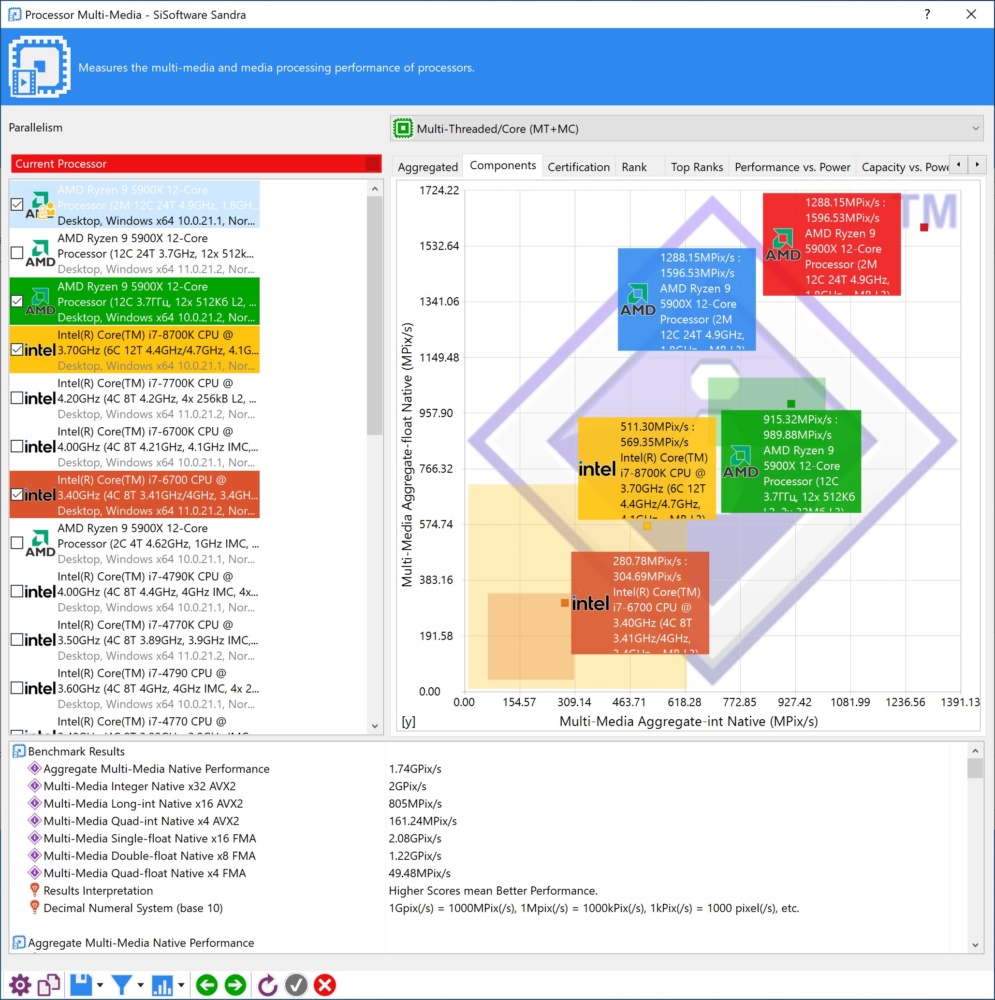Check the Intel Core i7-7700K checkbox
This screenshot has width=995, height=1000.
(x=17, y=398)
